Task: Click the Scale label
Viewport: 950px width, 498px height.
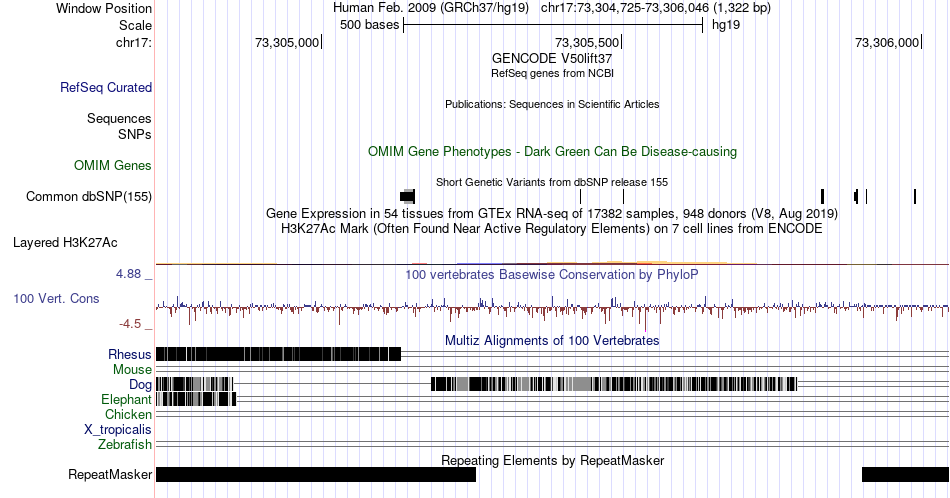Action: click(x=135, y=25)
